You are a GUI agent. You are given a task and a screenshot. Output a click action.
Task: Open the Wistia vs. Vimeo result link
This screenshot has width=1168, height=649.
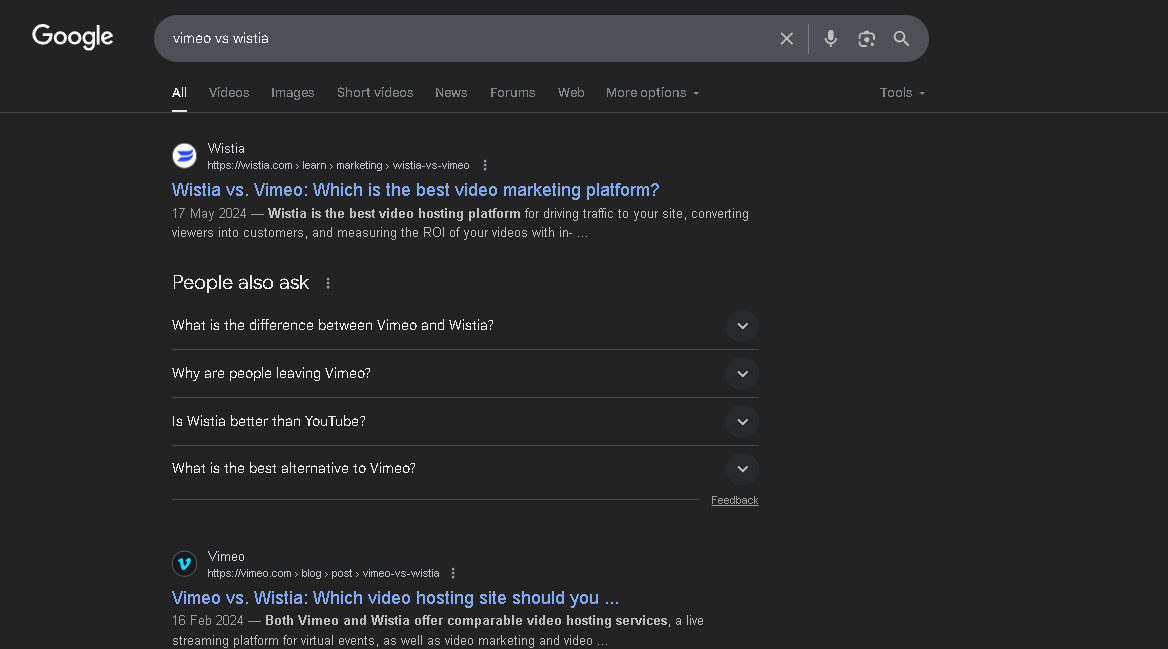415,190
